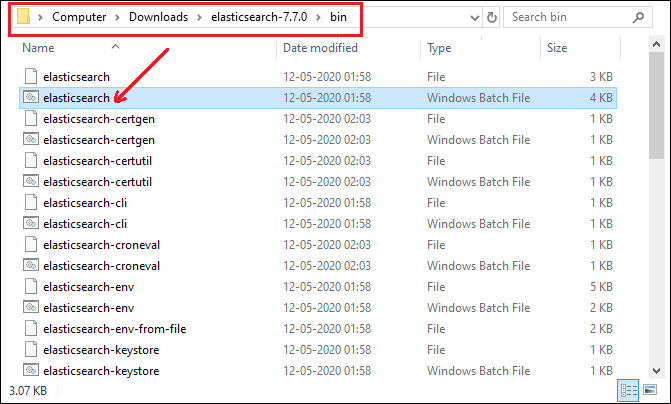Select the elasticsearch-env-from-file name
This screenshot has width=671, height=404.
[x=115, y=329]
